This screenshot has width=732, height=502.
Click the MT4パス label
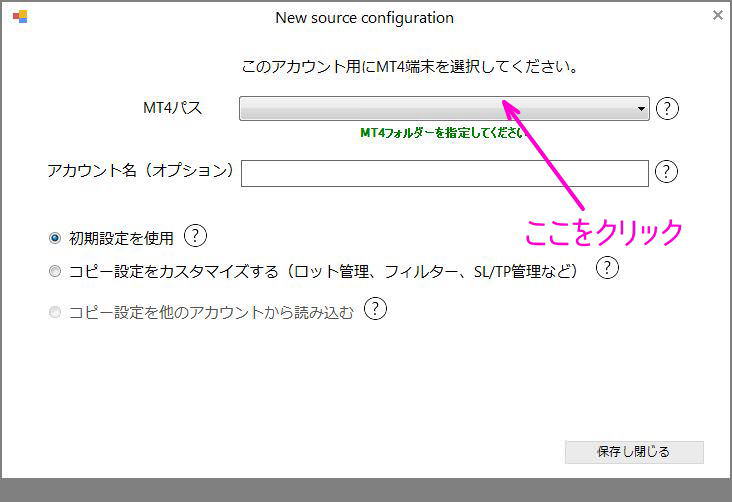click(173, 108)
